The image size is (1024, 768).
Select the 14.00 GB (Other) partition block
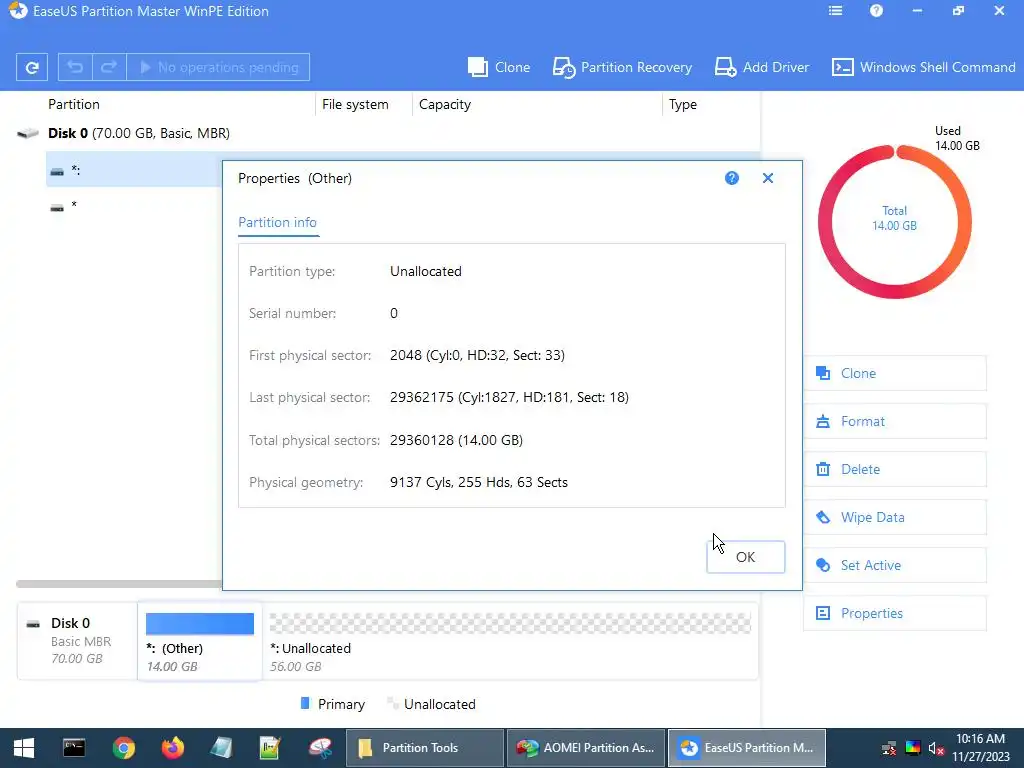point(200,641)
